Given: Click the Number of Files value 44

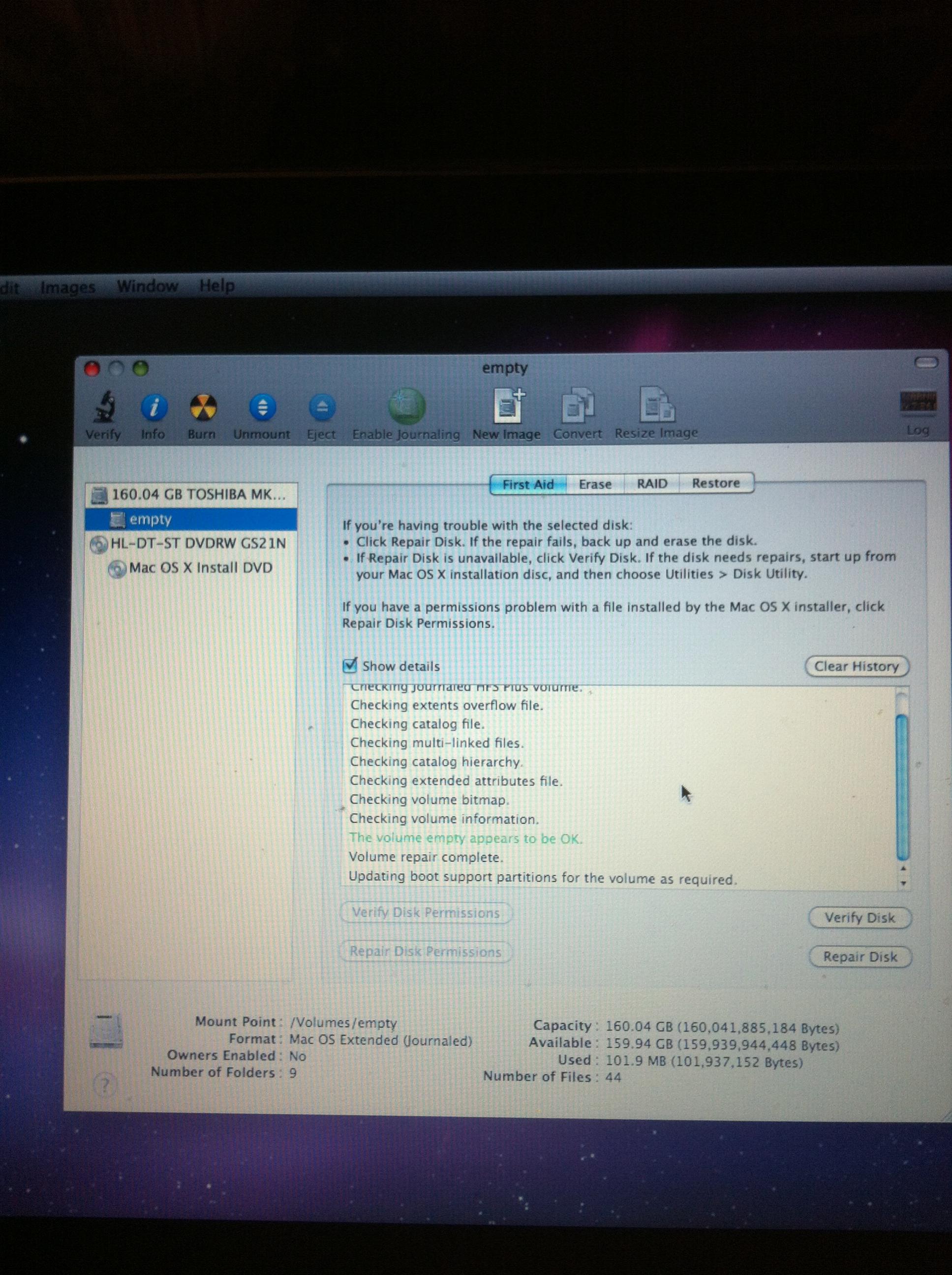Looking at the screenshot, I should tap(613, 1077).
